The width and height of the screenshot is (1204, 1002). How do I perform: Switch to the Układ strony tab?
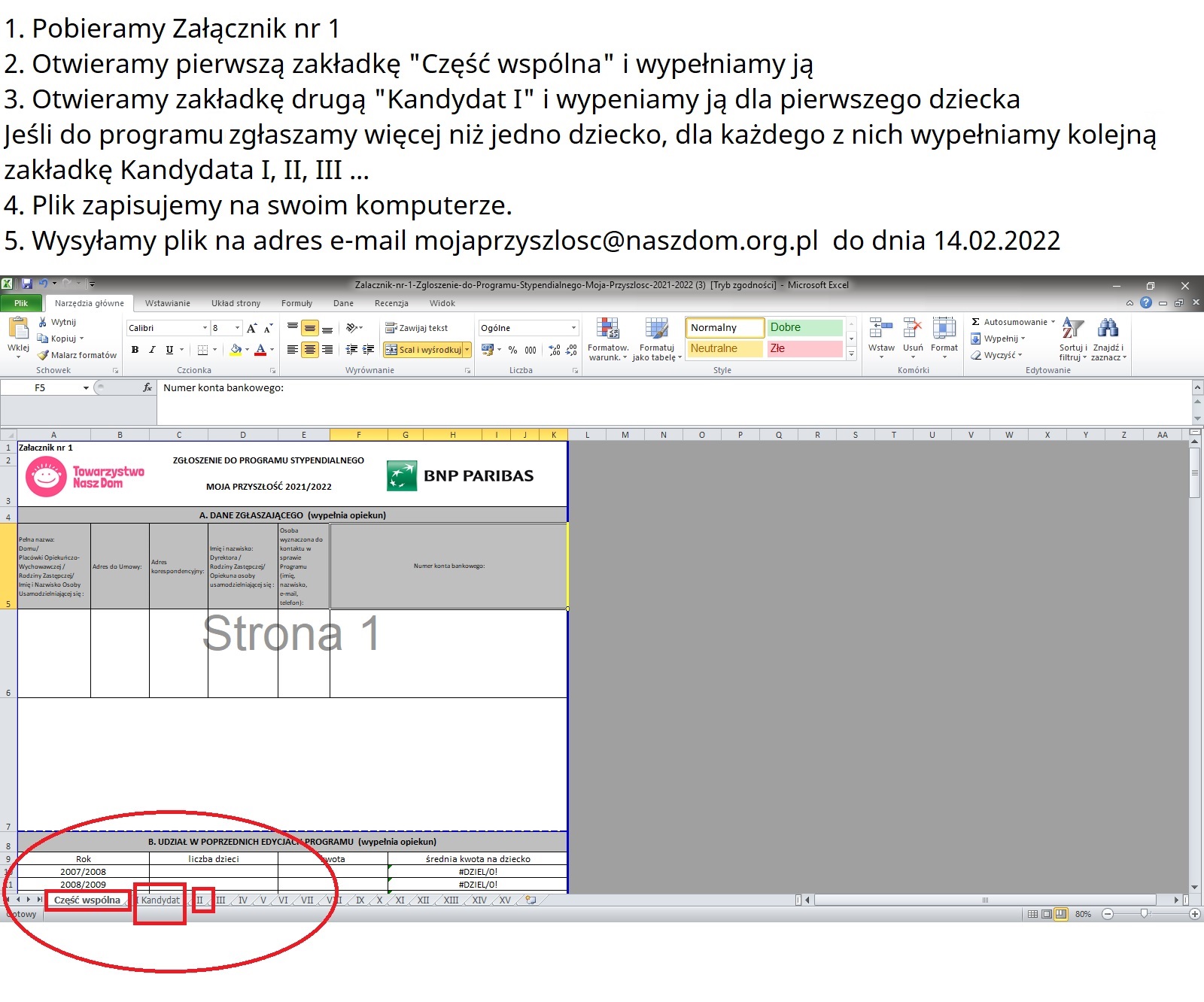click(236, 303)
